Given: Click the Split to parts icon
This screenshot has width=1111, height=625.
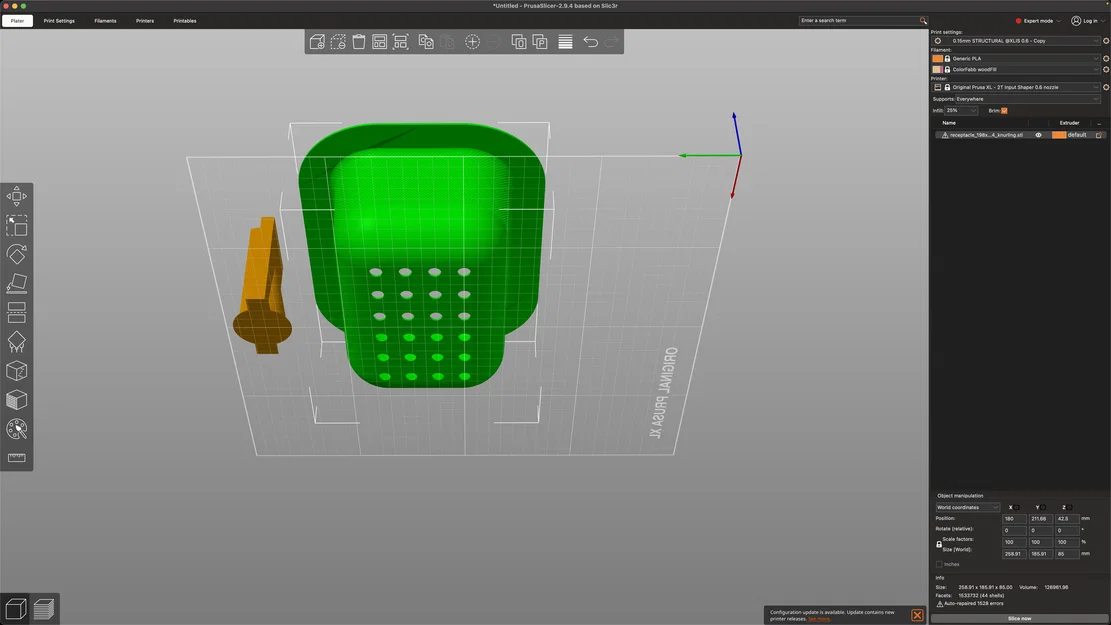Looking at the screenshot, I should click(x=540, y=42).
